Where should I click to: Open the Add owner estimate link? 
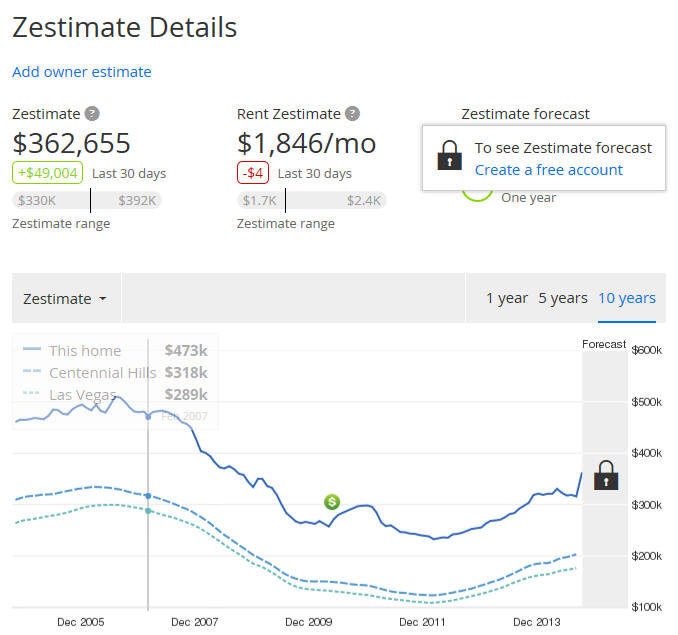pos(82,72)
